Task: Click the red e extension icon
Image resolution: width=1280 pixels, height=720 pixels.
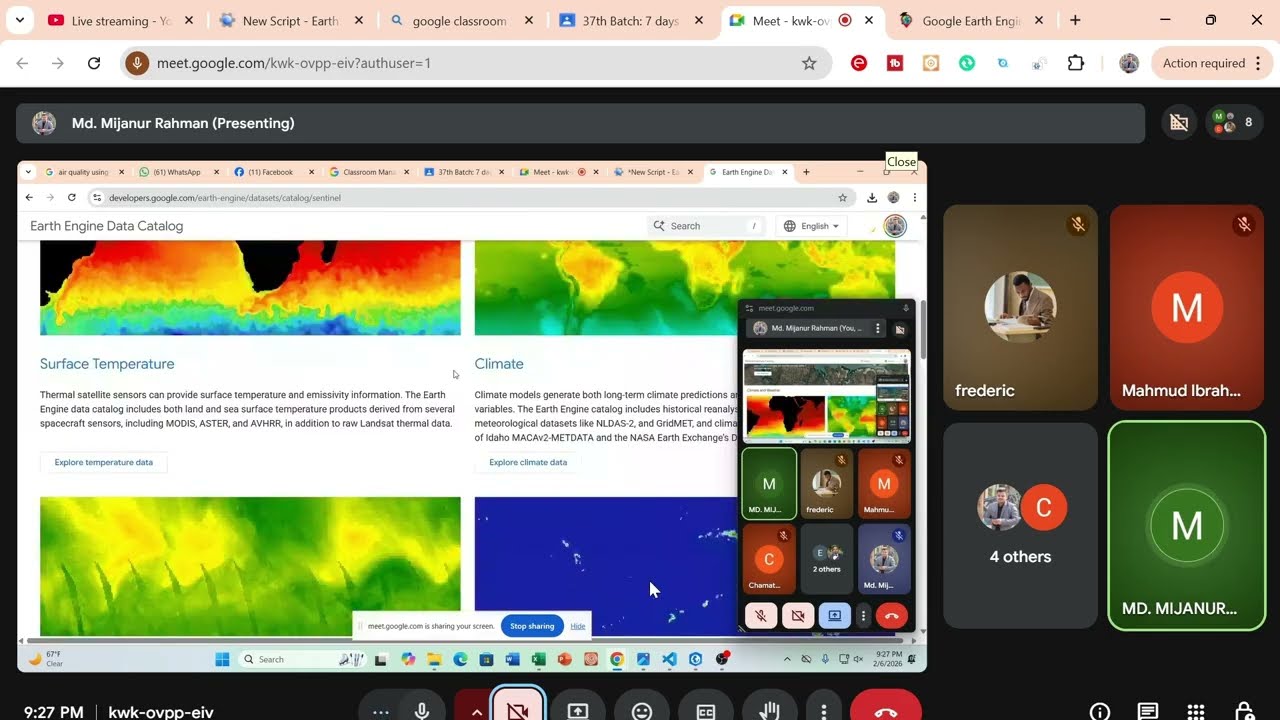Action: tap(859, 63)
